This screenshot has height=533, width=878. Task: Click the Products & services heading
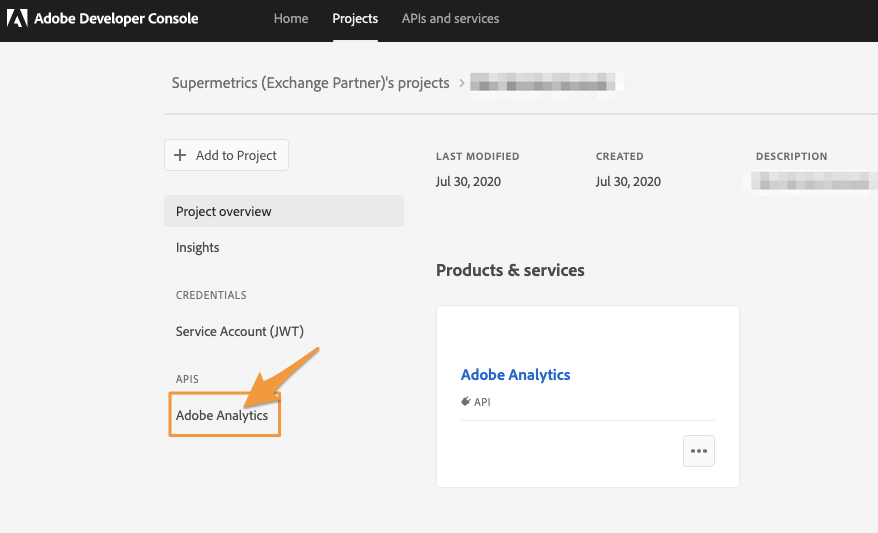pyautogui.click(x=510, y=270)
